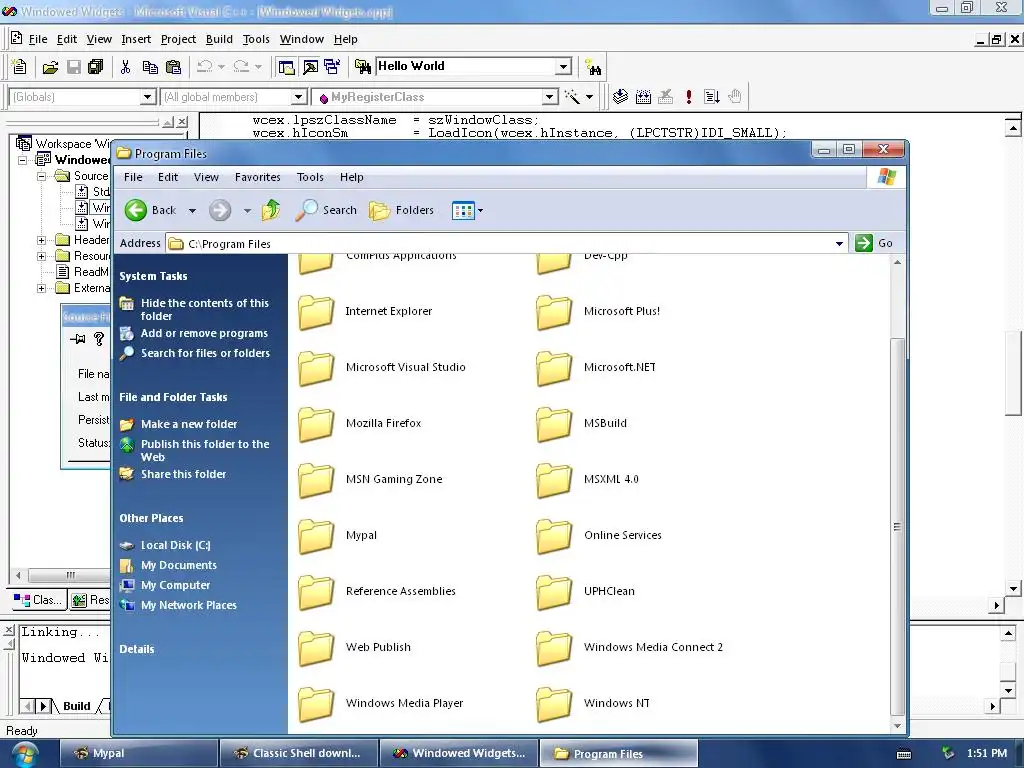
Task: Expand the Address bar dropdown
Action: pos(839,244)
